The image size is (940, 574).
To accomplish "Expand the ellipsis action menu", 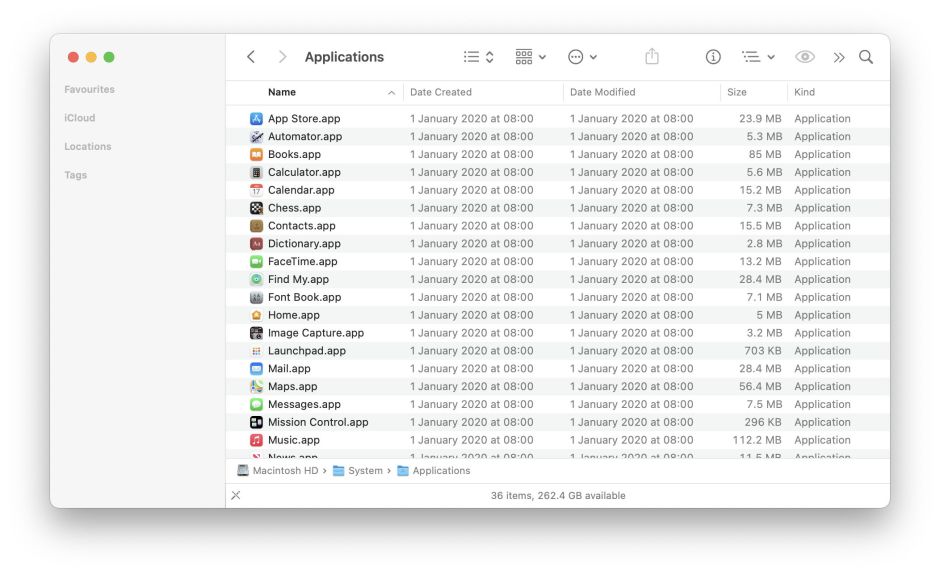I will (582, 57).
